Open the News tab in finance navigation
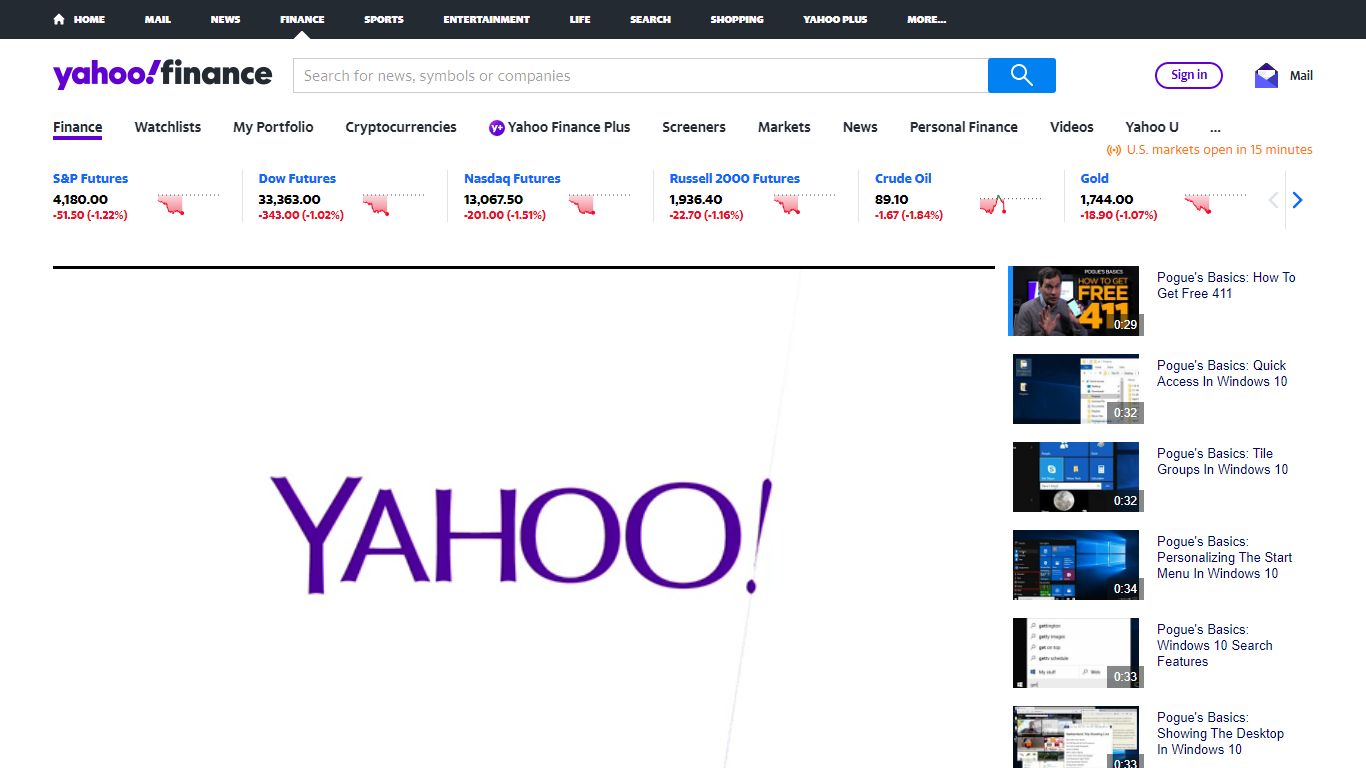Screen dimensions: 1366x768 [860, 127]
